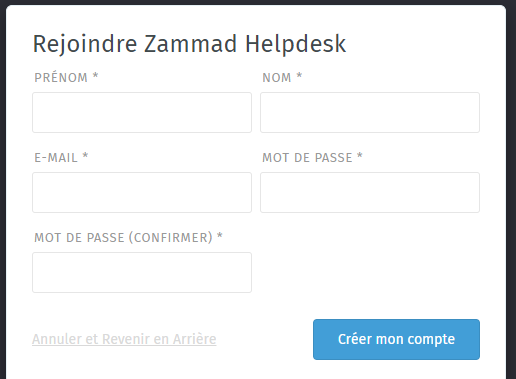Click the required asterisk beside NOM
This screenshot has width=516, height=379.
[x=299, y=76]
